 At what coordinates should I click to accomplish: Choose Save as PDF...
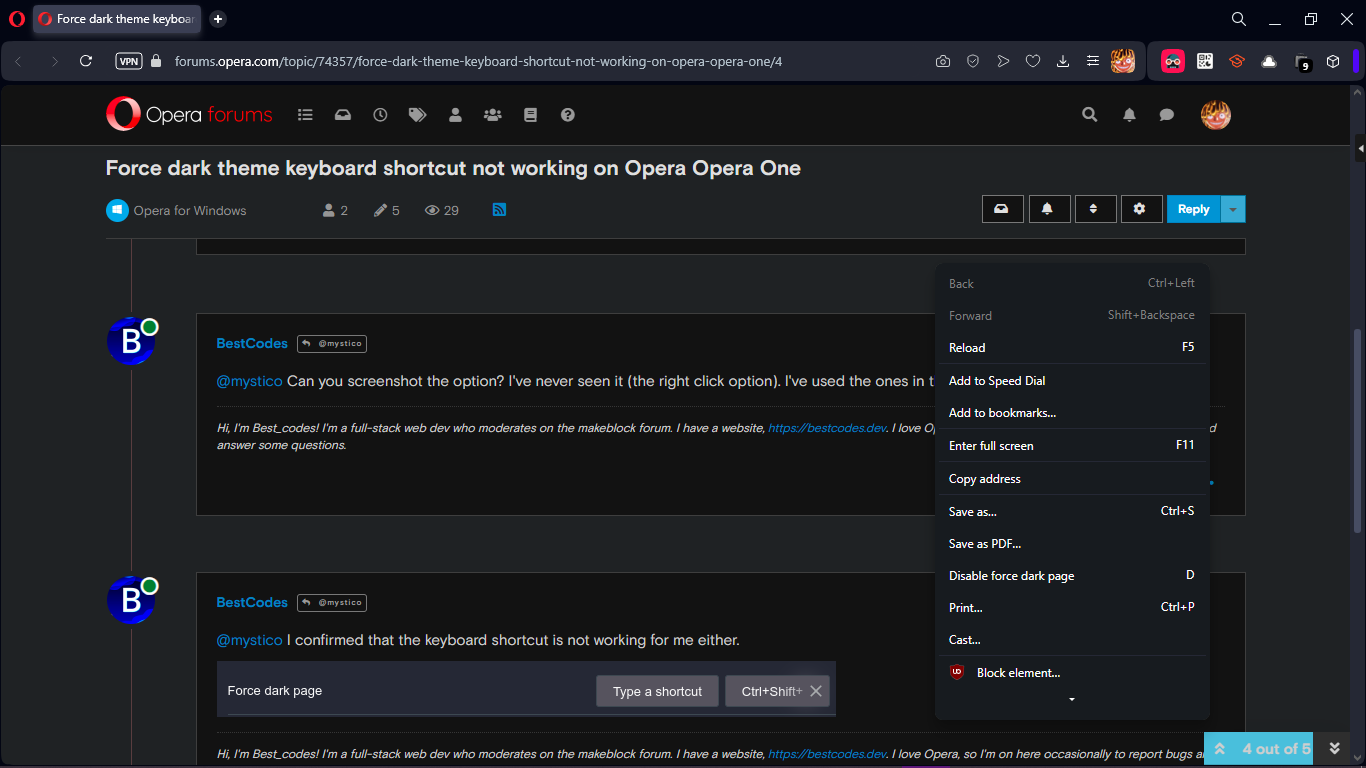[x=1072, y=544]
